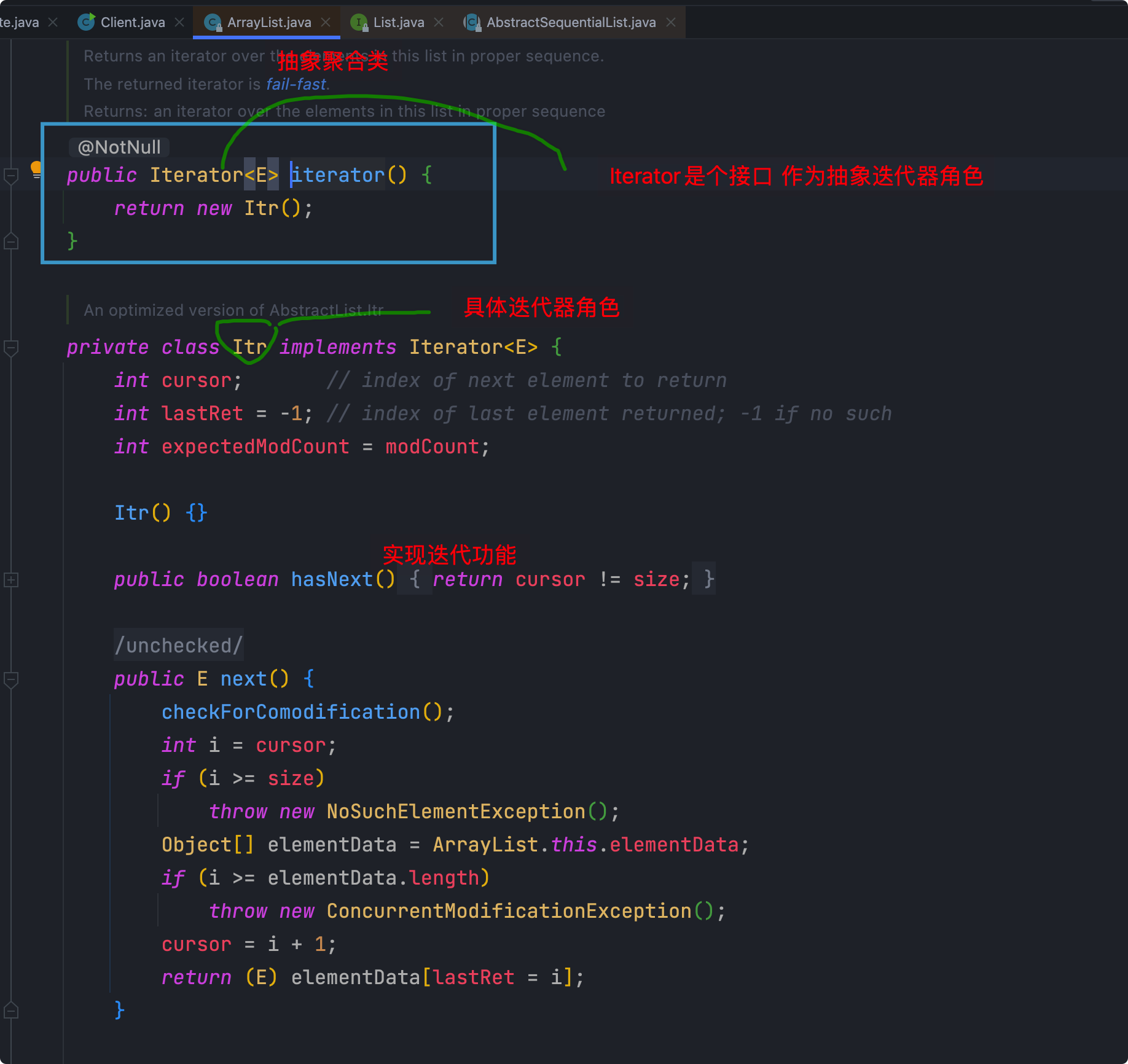Viewport: 1128px width, 1064px height.
Task: Close the AbstractSequentialList.java tab
Action: tap(671, 22)
